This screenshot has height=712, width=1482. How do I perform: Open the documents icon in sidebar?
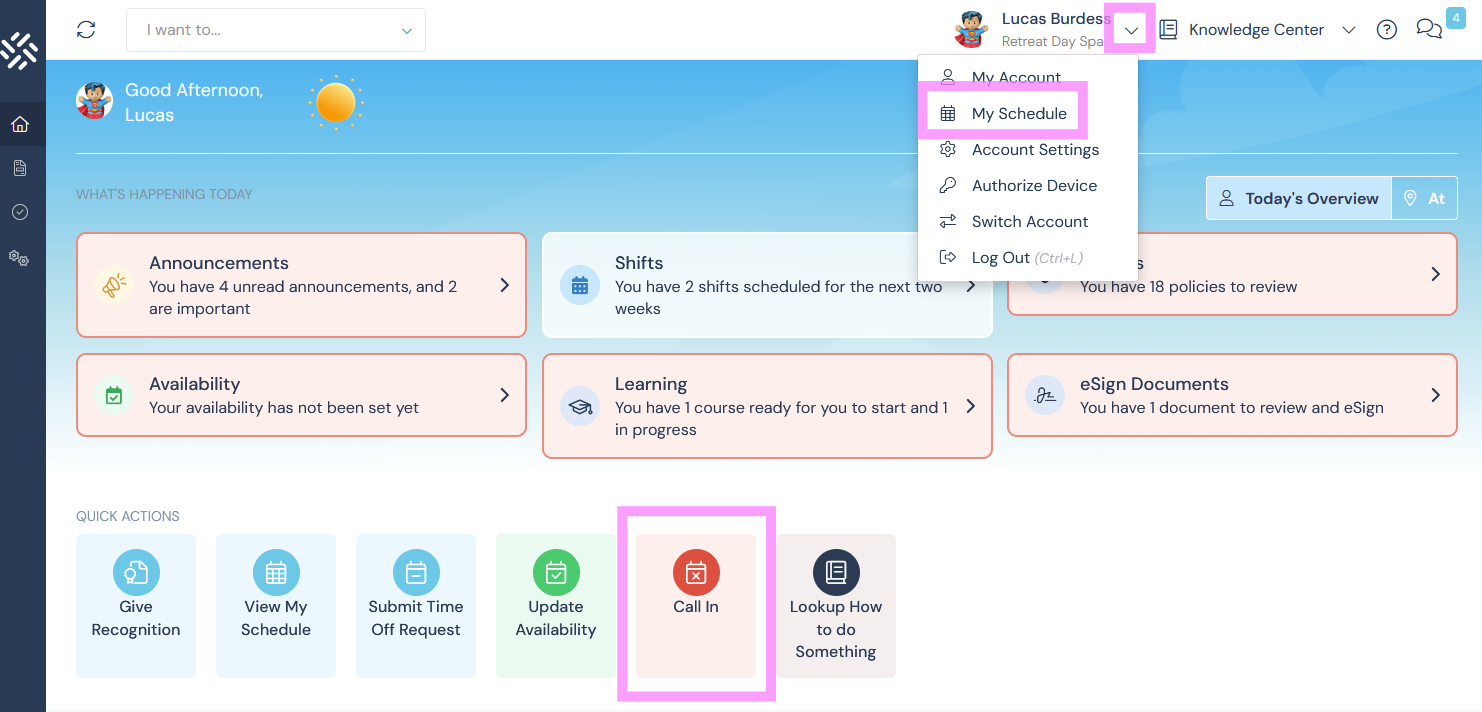pos(20,168)
